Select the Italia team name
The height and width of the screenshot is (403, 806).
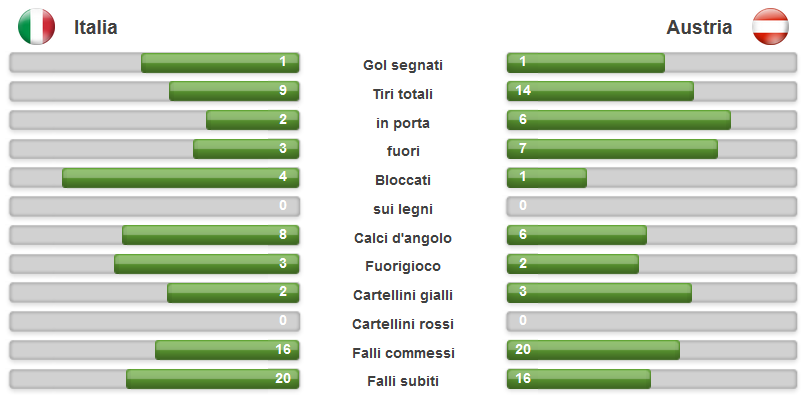coord(96,27)
